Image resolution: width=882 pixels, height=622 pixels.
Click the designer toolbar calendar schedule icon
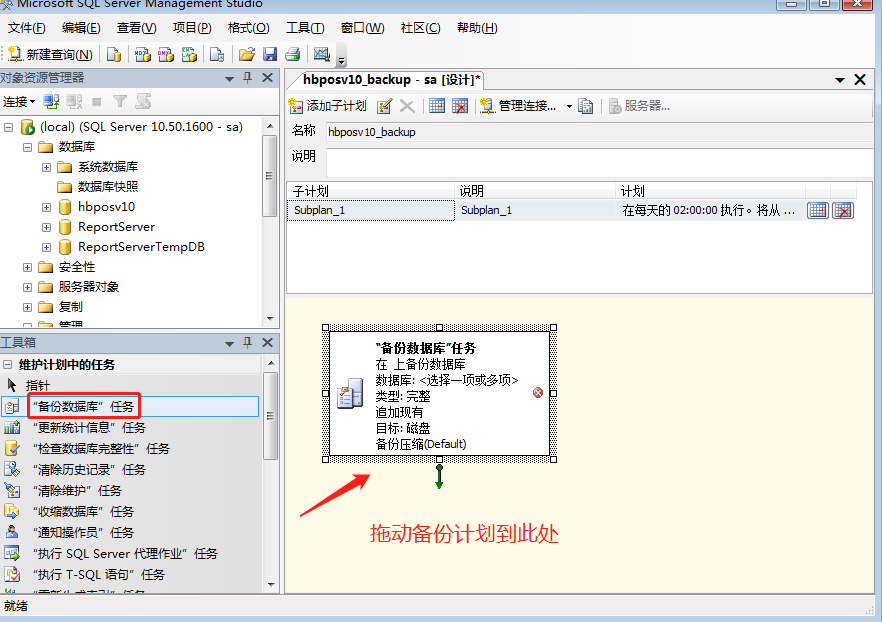436,106
